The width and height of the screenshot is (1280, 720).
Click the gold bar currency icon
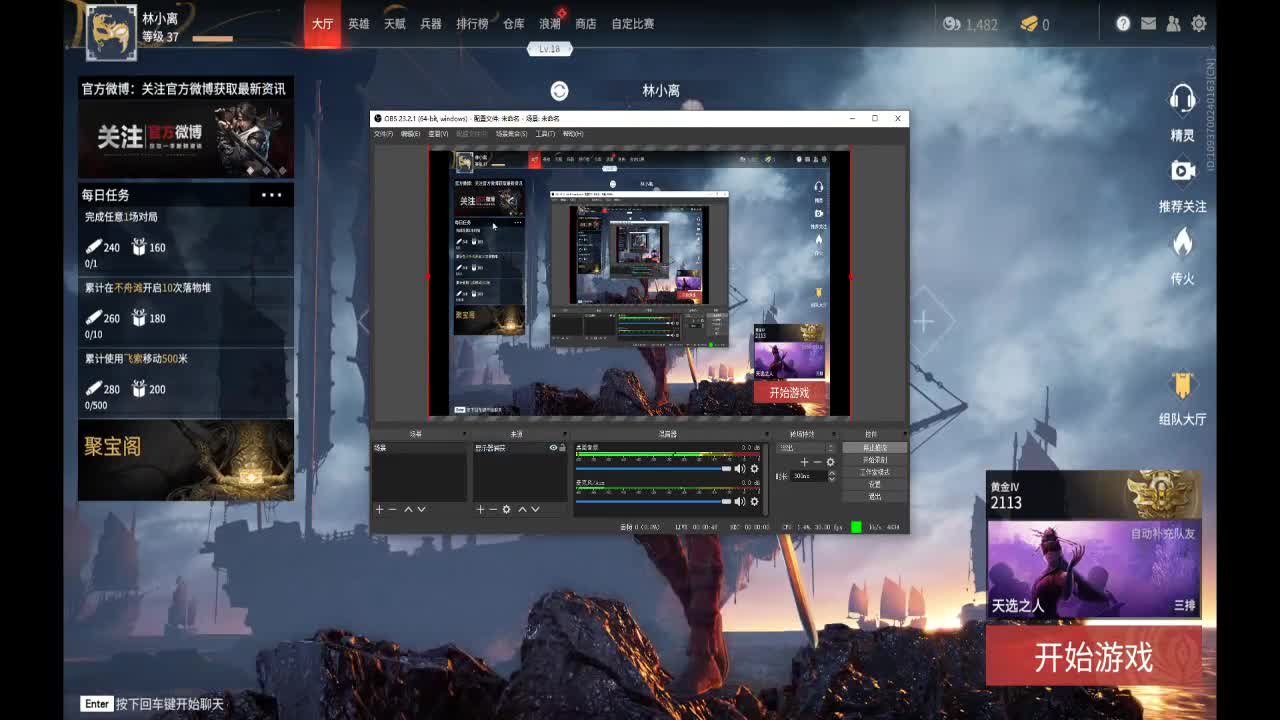(x=1028, y=23)
